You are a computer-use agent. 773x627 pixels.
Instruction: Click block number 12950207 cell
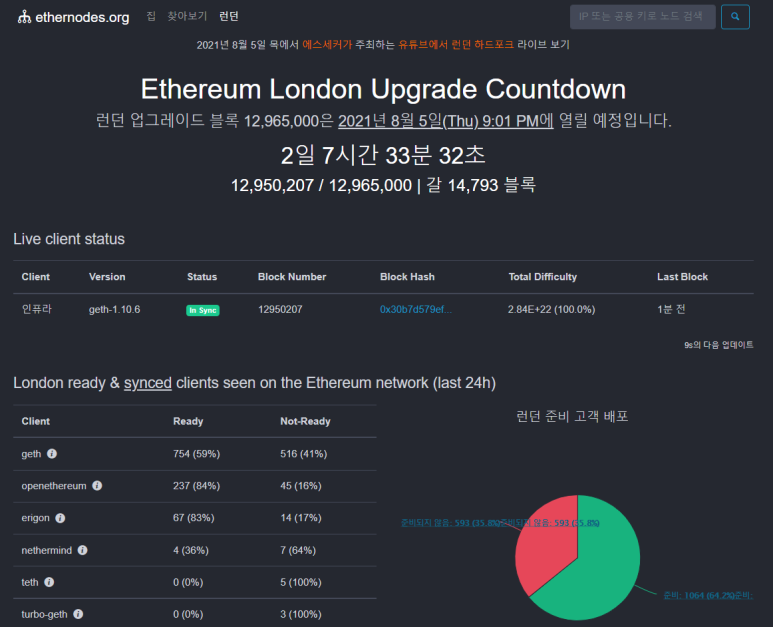(280, 310)
